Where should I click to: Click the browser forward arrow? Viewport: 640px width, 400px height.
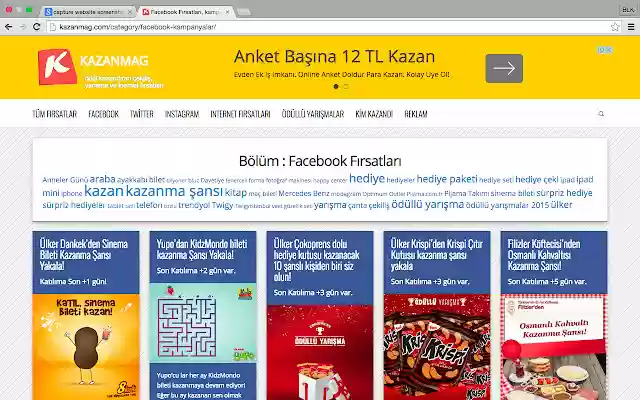(22, 27)
